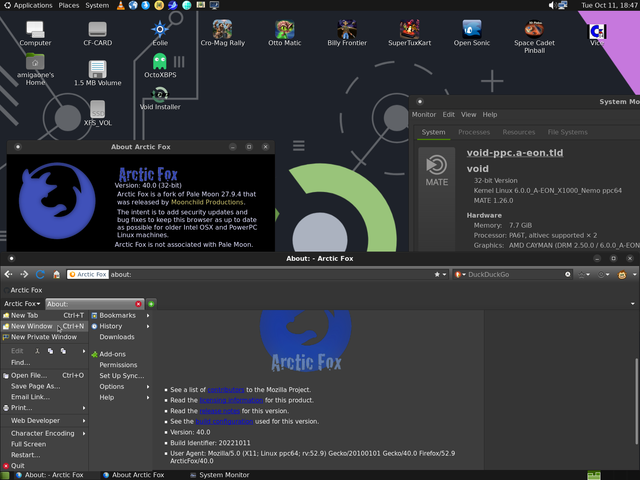The image size is (640, 480).
Task: Launch SuperTuxKart from desktop
Action: [409, 33]
